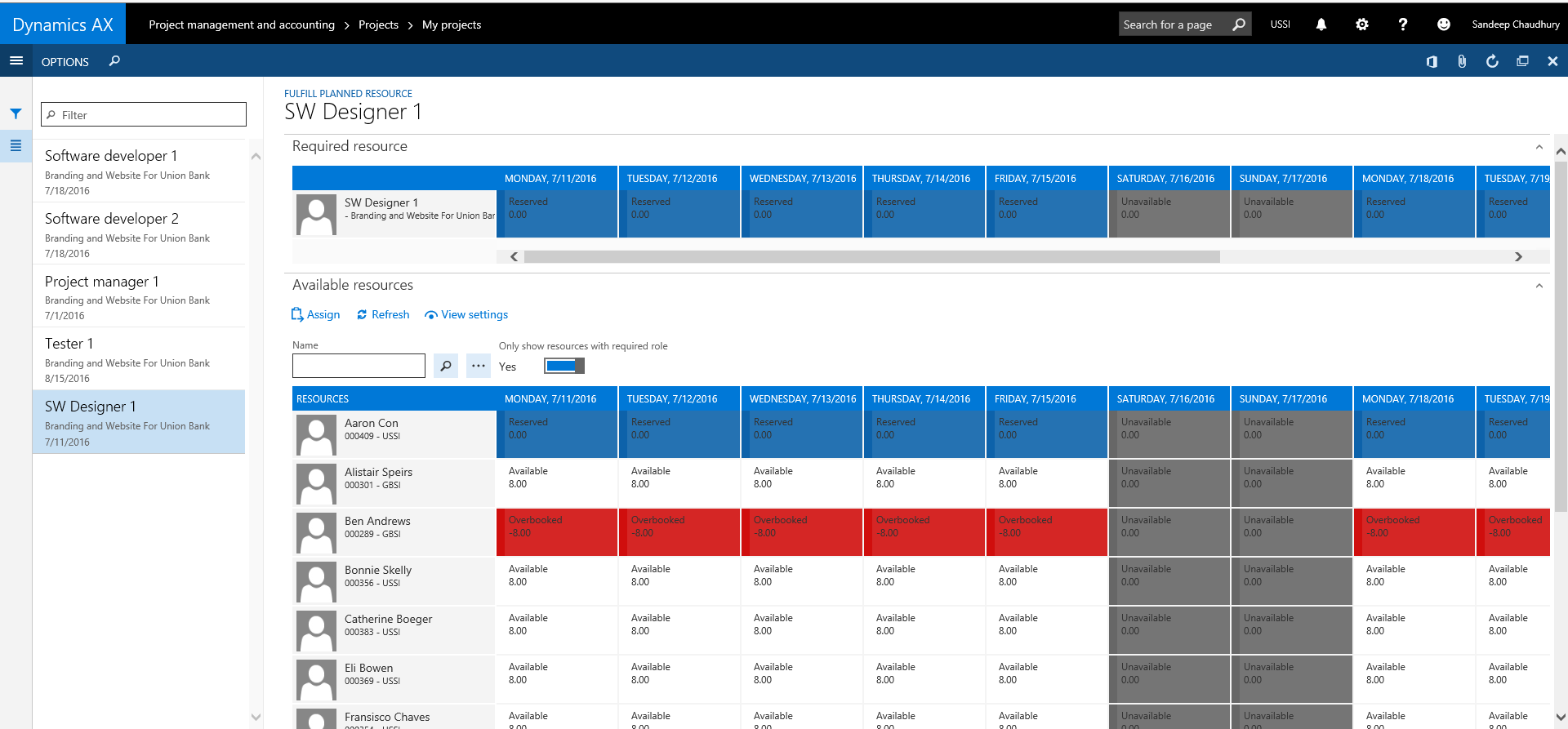Click Ben Andrews Overbooked cell for Monday 7/11/2016
The width and height of the screenshot is (1568, 729).
click(x=557, y=532)
